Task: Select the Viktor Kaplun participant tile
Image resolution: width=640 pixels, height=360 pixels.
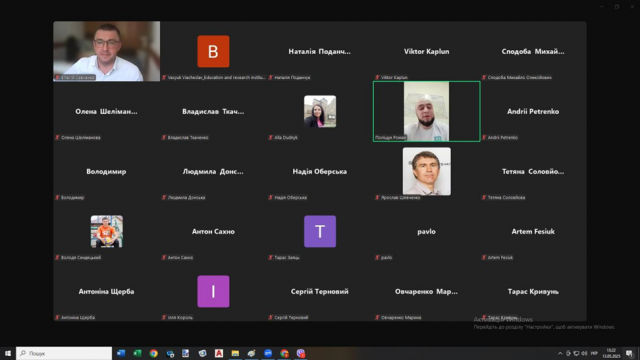Action: (x=427, y=51)
